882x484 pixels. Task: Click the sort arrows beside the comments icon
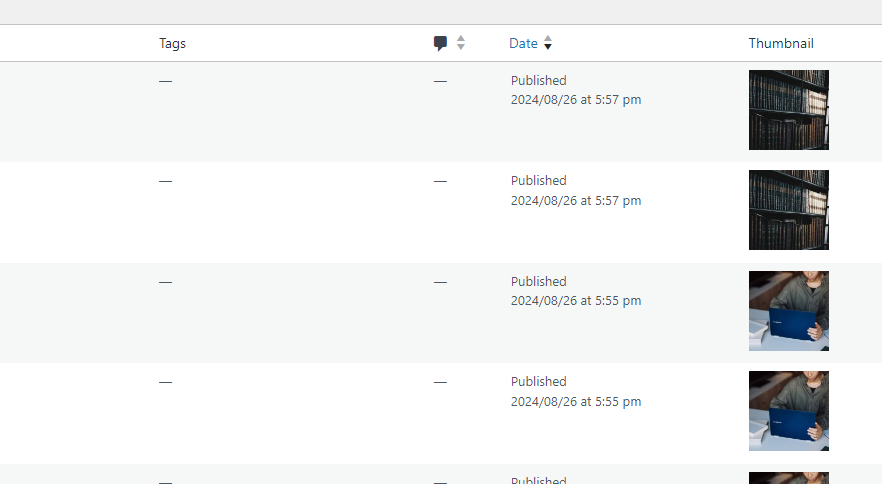tap(461, 43)
